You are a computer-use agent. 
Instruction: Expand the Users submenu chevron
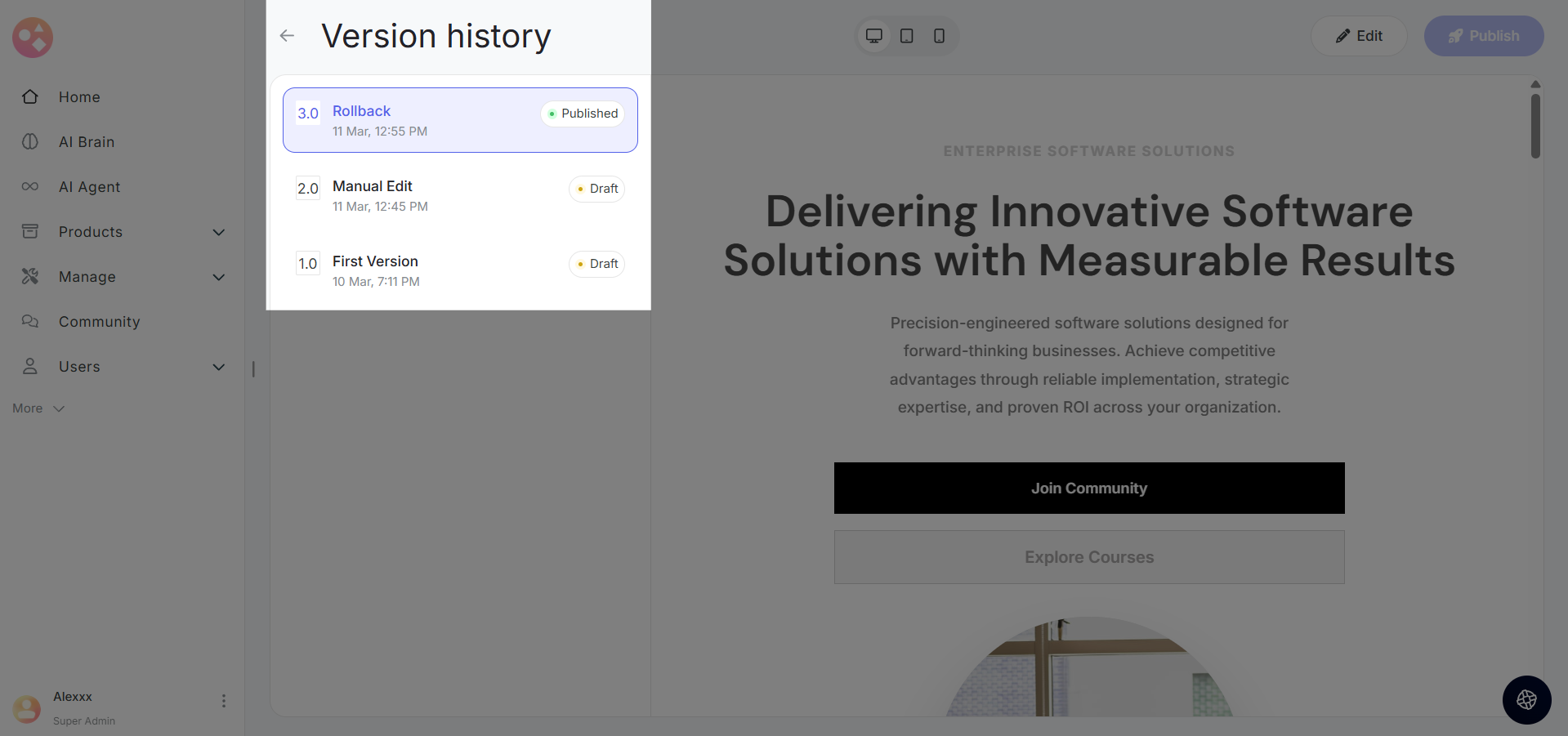pyautogui.click(x=219, y=367)
